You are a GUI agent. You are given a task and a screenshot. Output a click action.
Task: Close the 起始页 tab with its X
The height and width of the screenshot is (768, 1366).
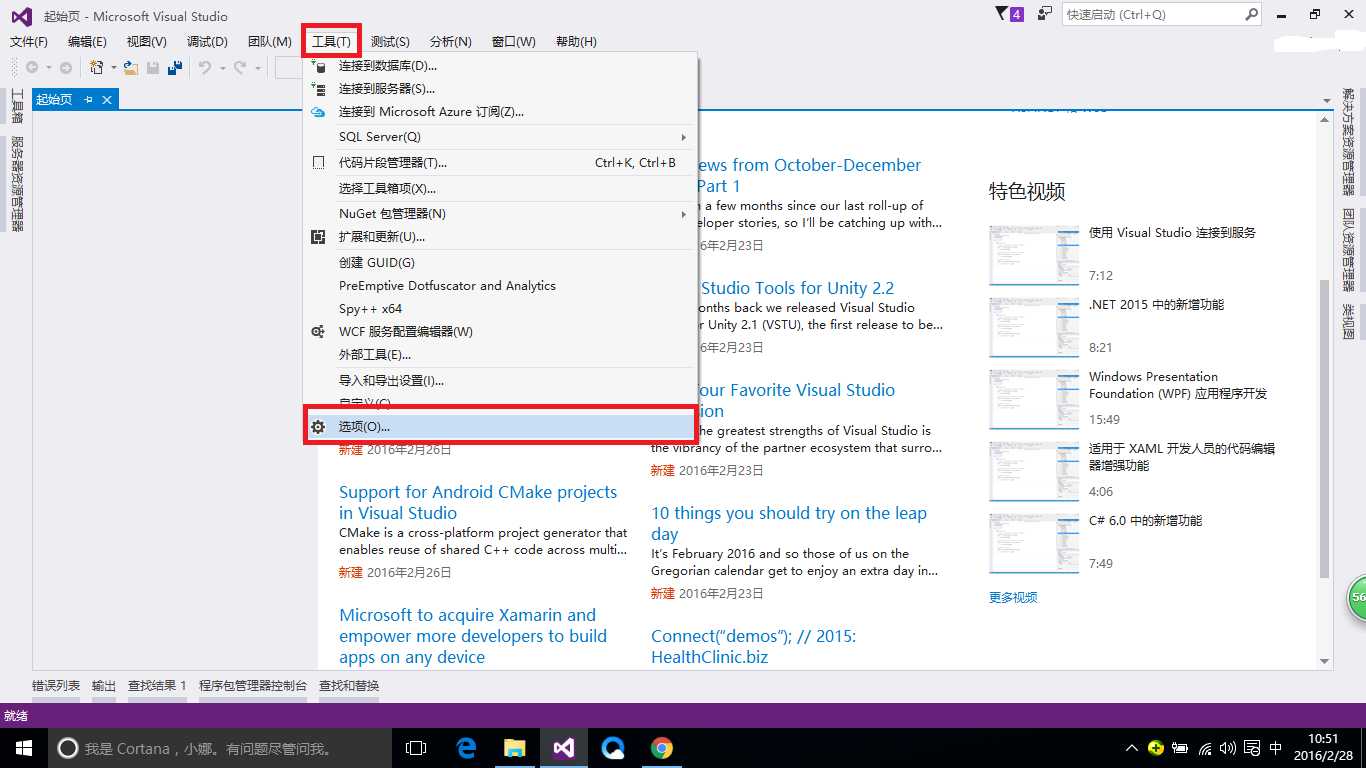point(107,99)
